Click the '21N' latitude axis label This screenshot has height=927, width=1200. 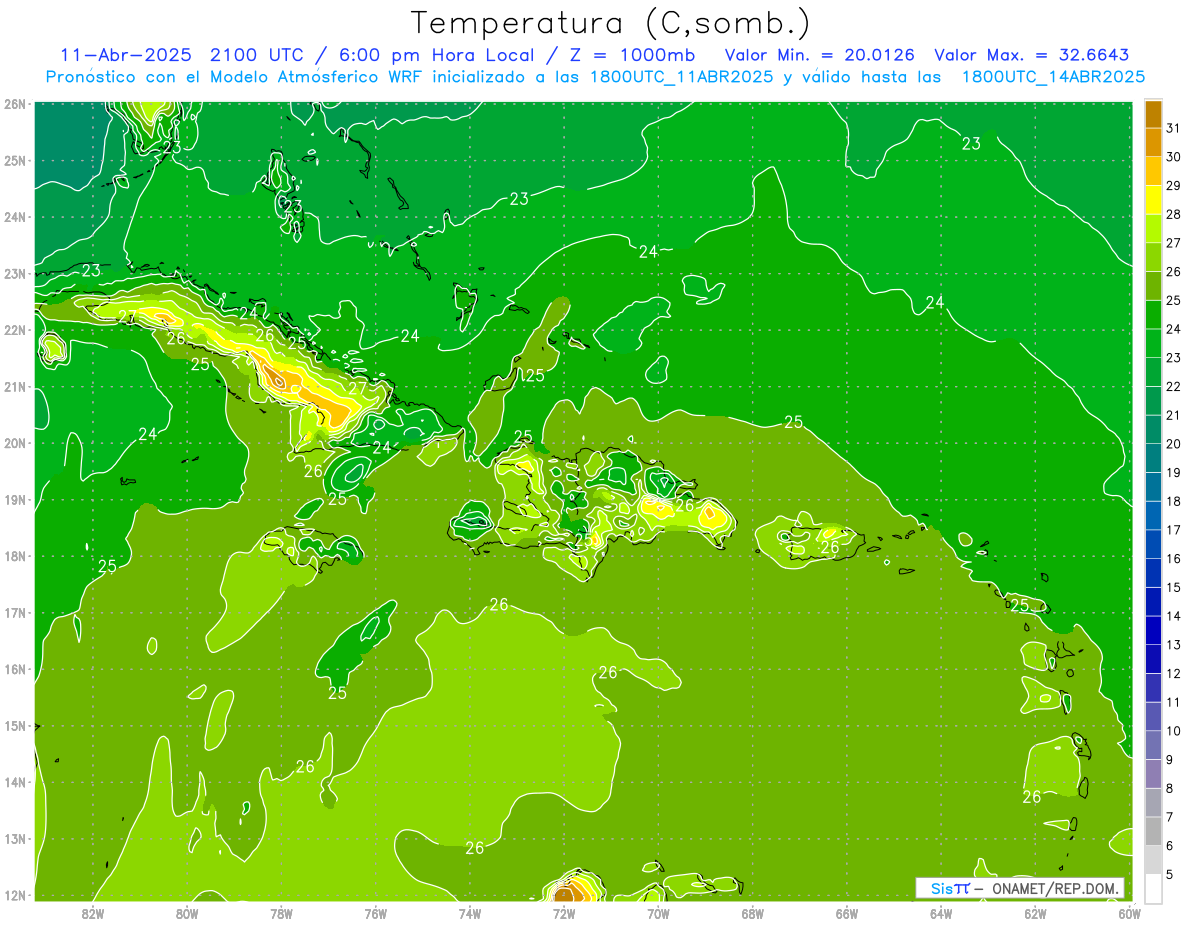pos(15,387)
